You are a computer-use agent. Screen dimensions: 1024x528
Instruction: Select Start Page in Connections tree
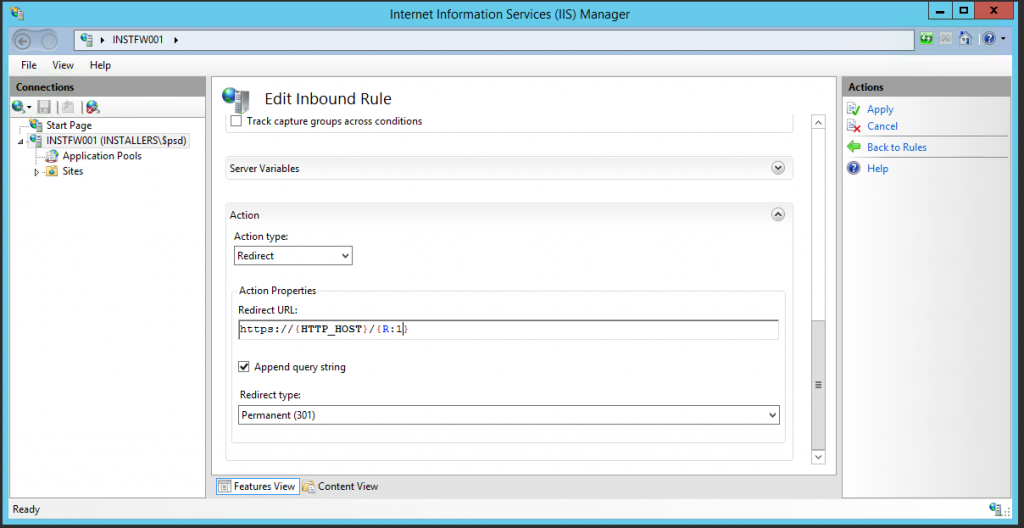coord(69,125)
